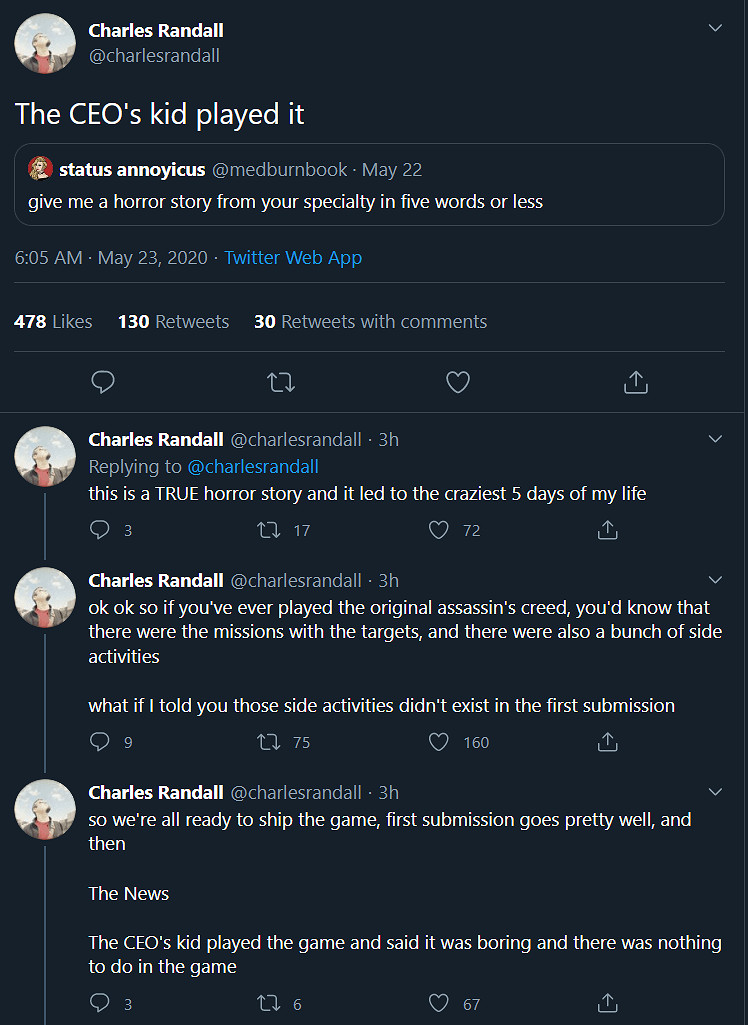Open the 130 Retweets list
Viewport: 748px width, 1025px height.
[x=173, y=322]
